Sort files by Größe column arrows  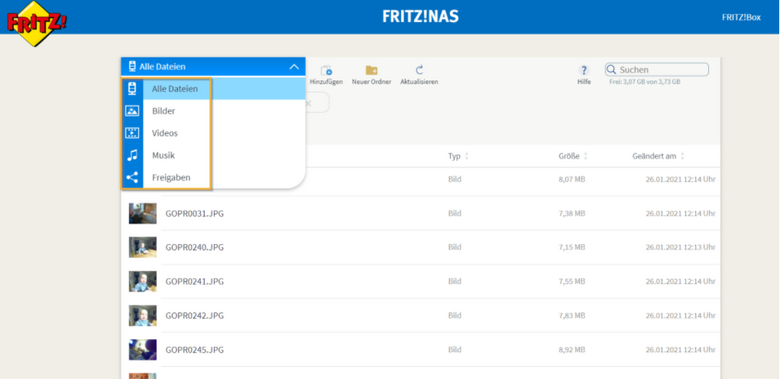tap(585, 156)
